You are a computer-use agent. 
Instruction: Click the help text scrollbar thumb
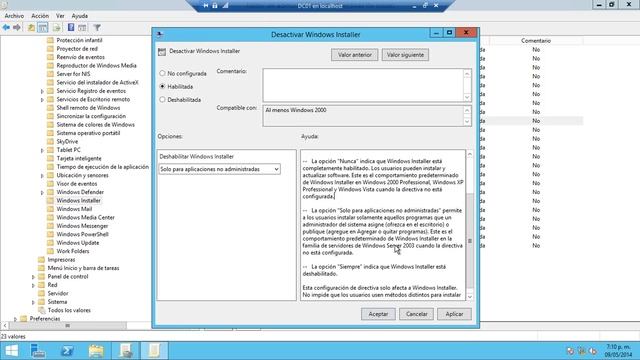click(x=470, y=241)
